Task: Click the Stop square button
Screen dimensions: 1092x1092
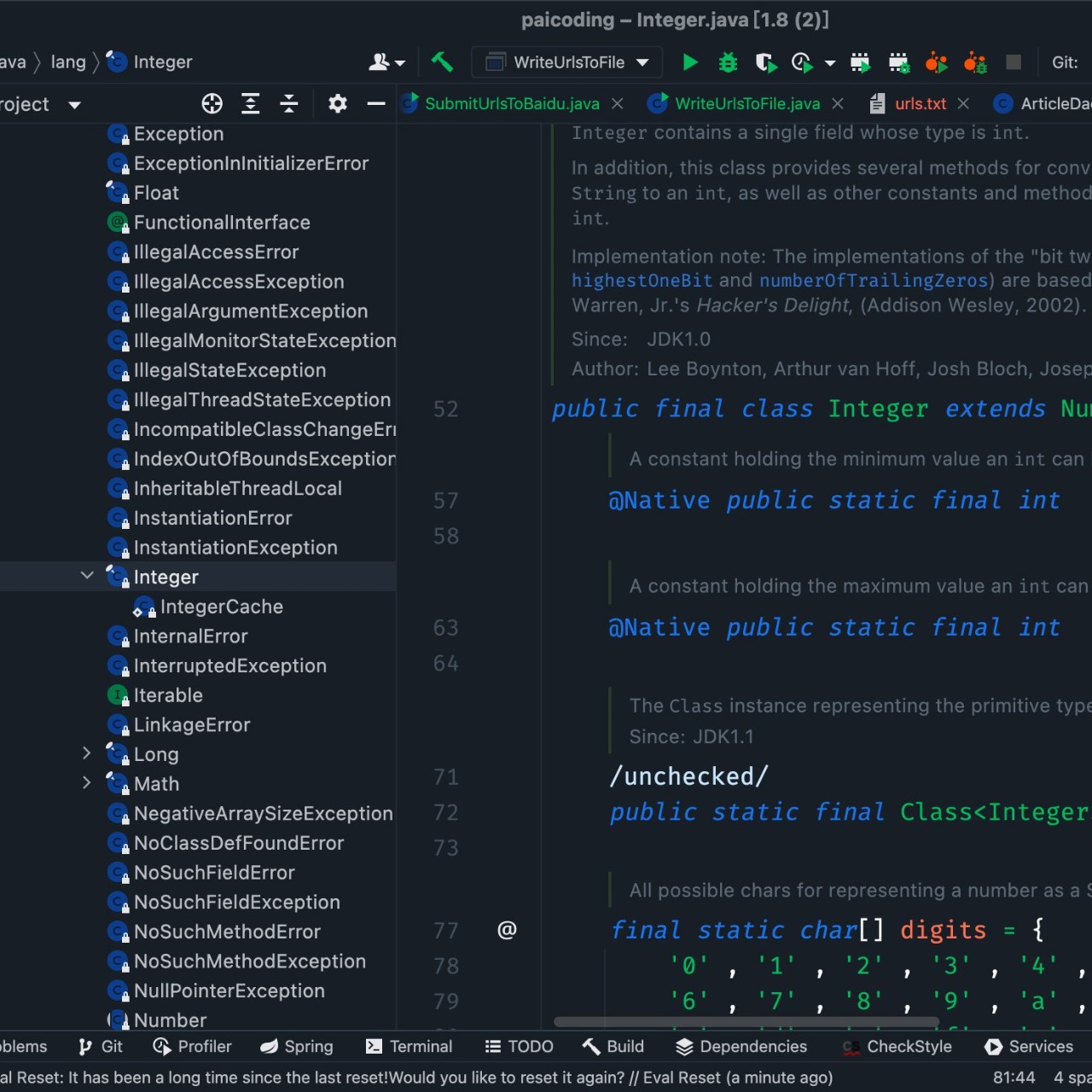Action: (1014, 62)
